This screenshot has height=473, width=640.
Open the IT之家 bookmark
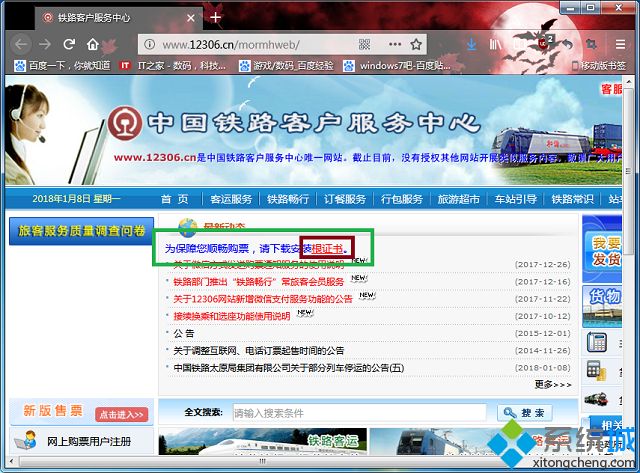click(172, 65)
